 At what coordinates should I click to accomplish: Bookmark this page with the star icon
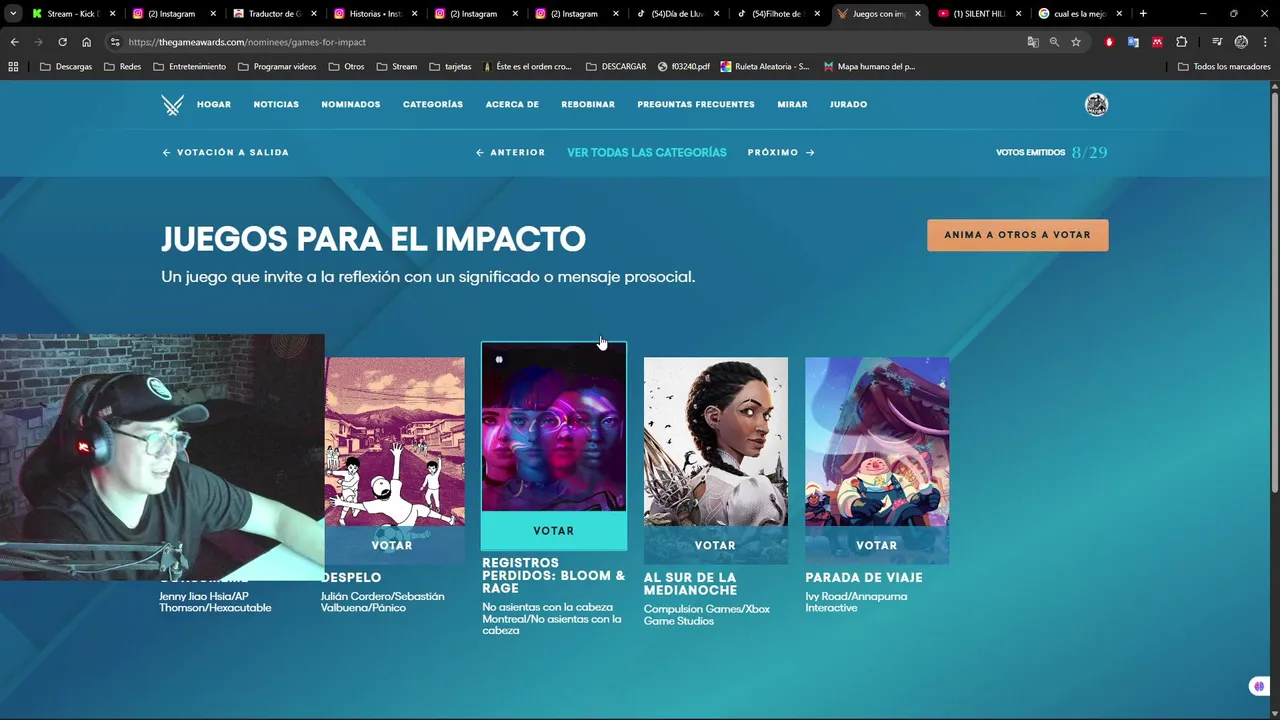(x=1076, y=42)
